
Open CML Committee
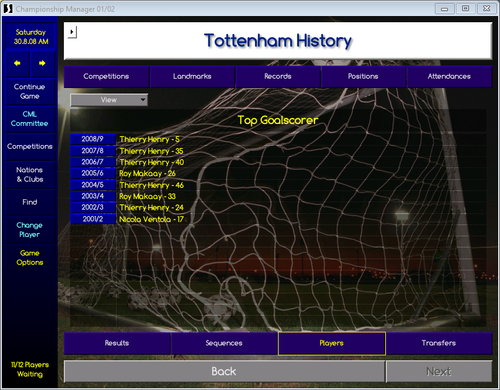click(x=30, y=119)
